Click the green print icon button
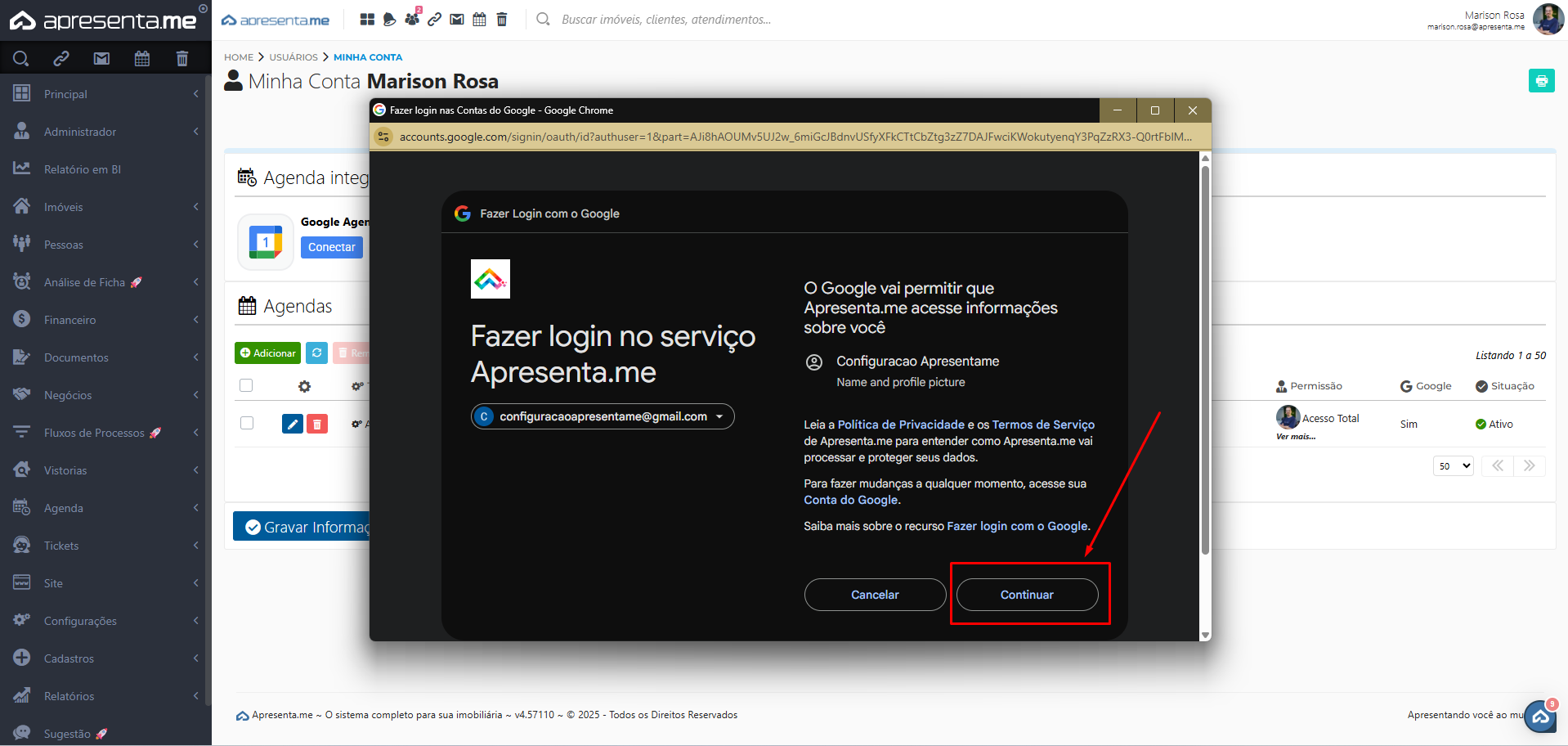This screenshot has height=746, width=1568. point(1541,81)
